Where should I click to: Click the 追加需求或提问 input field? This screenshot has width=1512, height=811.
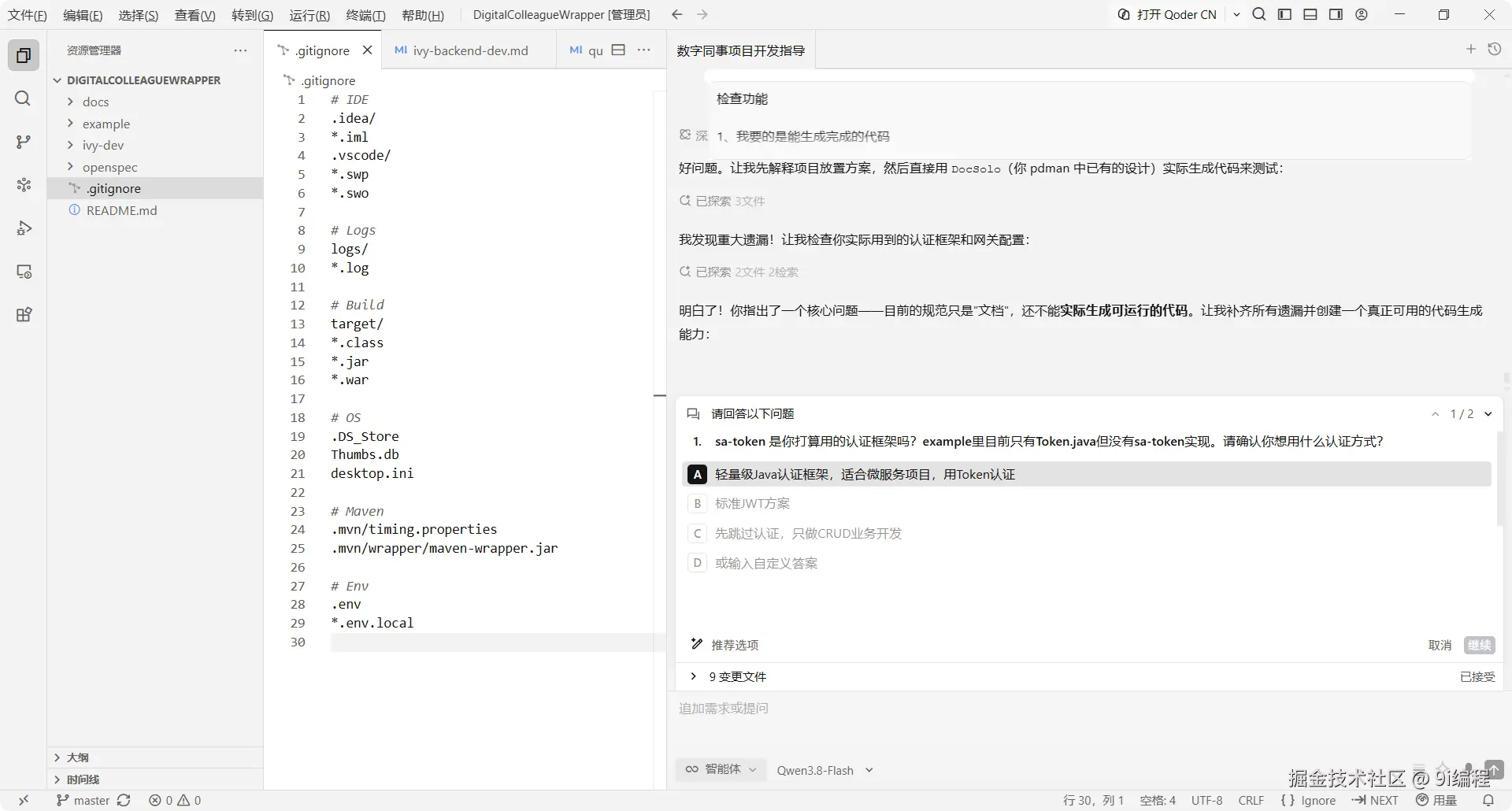click(1088, 708)
